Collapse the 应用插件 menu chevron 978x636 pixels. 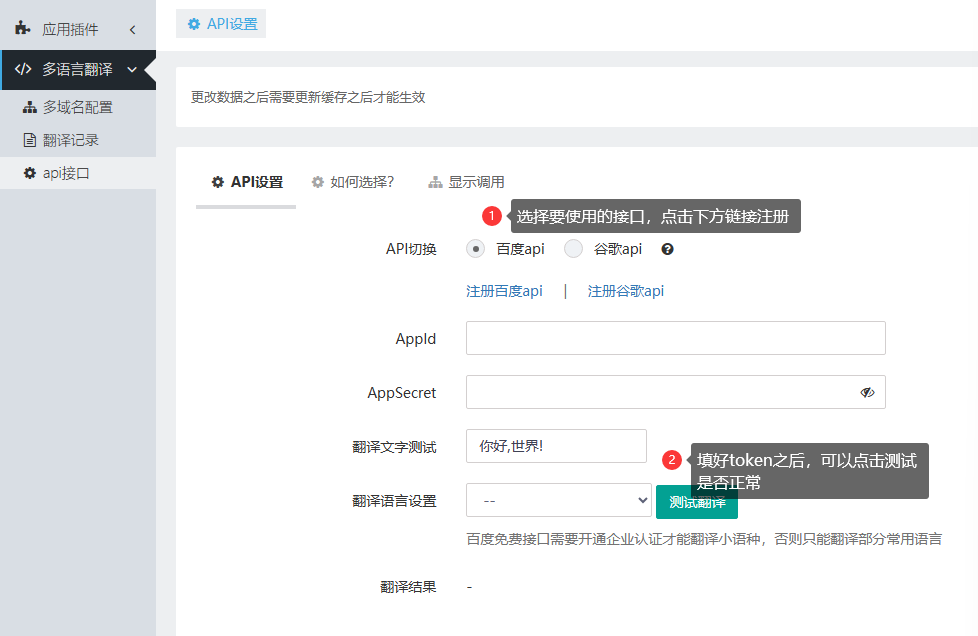132,29
